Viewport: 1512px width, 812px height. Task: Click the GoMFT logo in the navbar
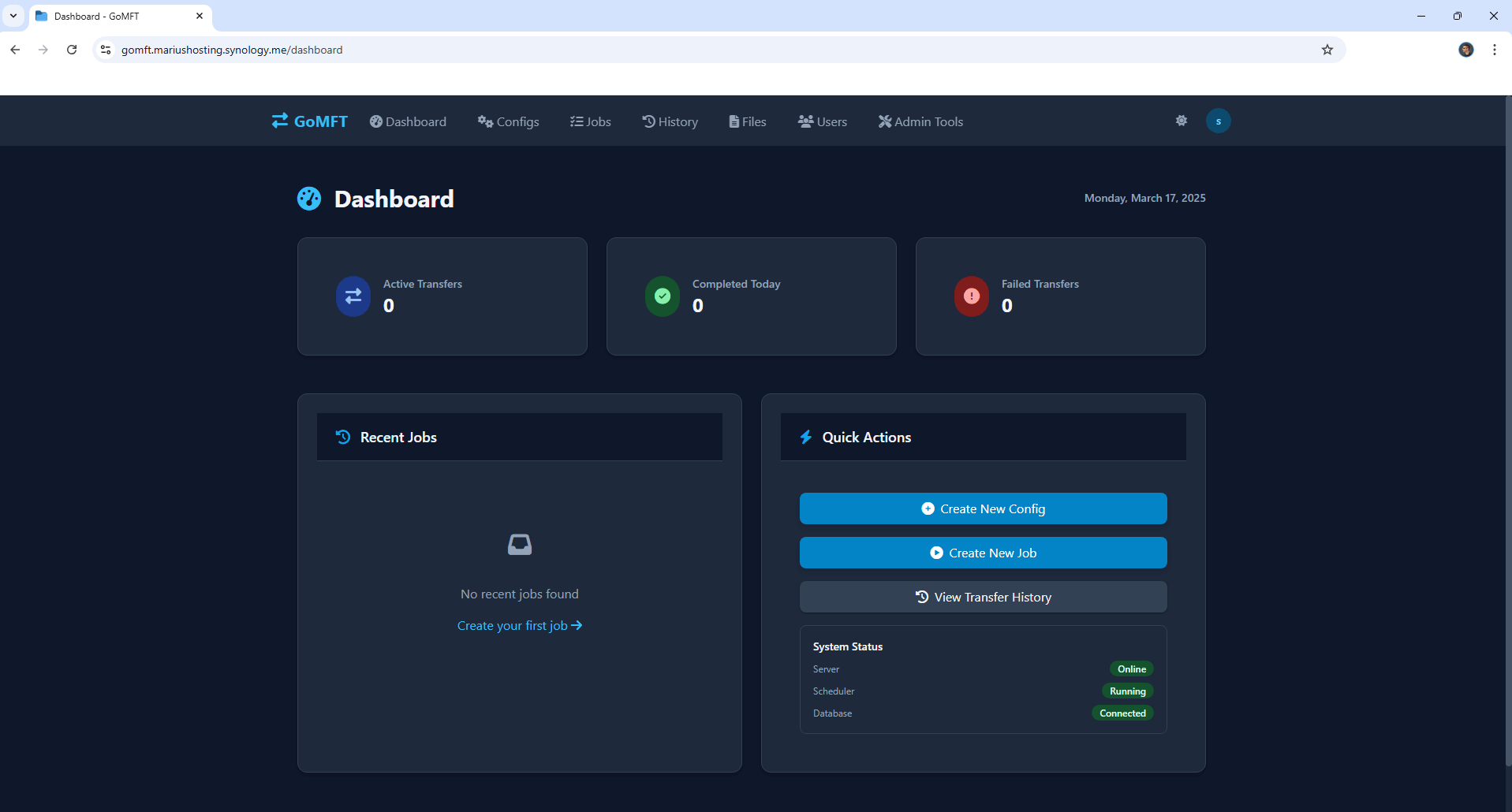pyautogui.click(x=309, y=121)
